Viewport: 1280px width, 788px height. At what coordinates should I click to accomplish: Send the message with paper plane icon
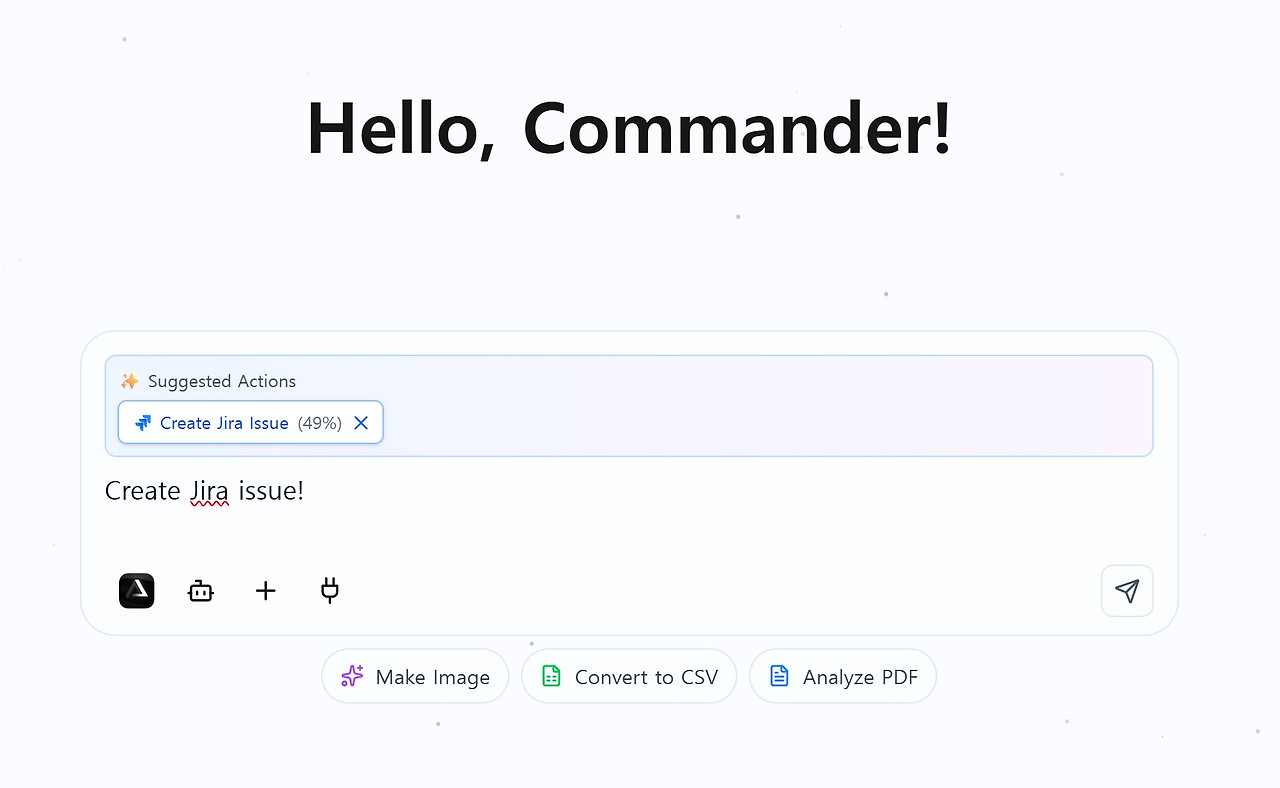[x=1127, y=591]
